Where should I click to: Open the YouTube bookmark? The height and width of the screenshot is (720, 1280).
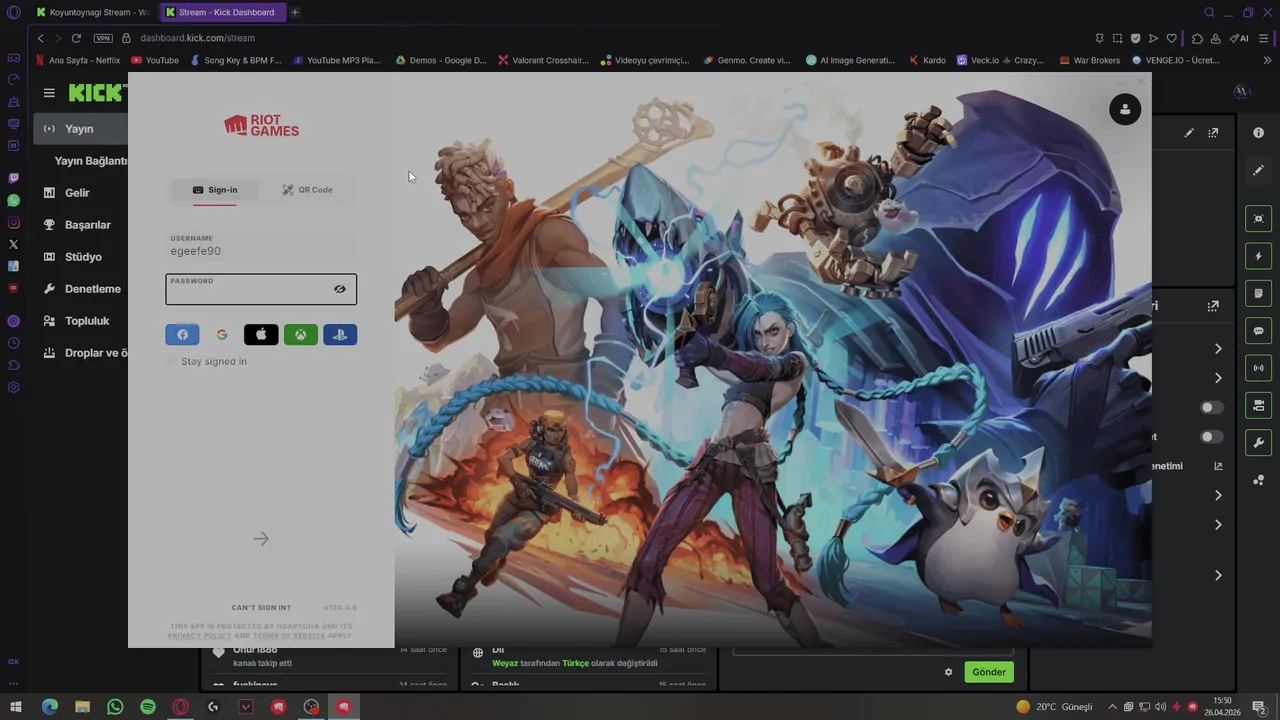point(155,60)
